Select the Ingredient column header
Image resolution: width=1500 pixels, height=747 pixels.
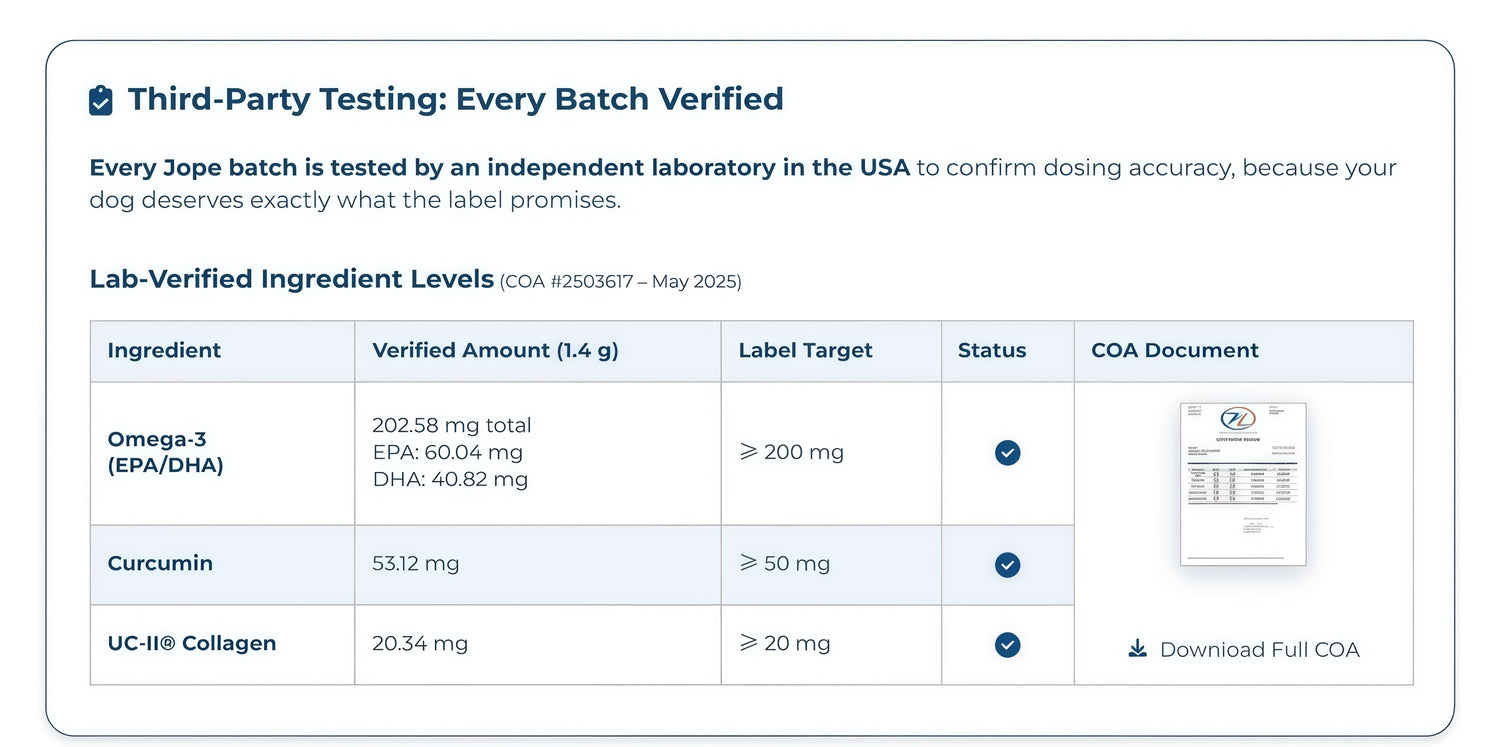pos(164,350)
